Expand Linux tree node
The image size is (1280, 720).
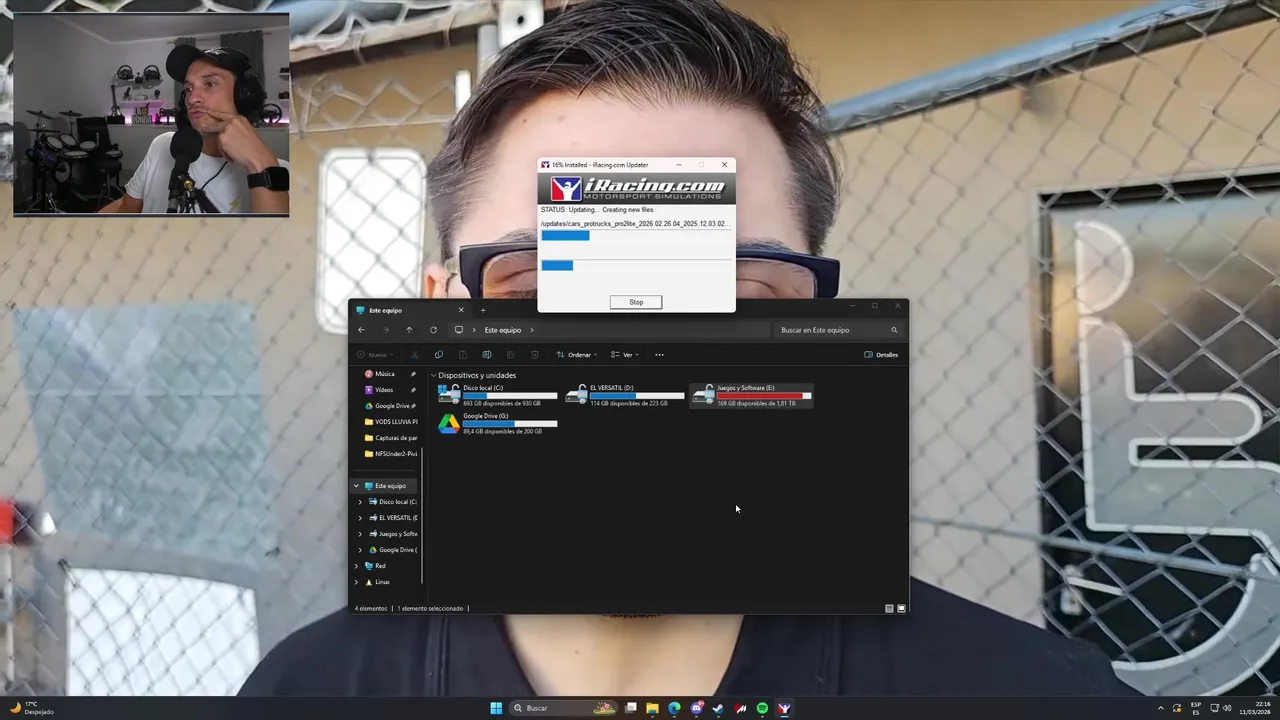[356, 582]
